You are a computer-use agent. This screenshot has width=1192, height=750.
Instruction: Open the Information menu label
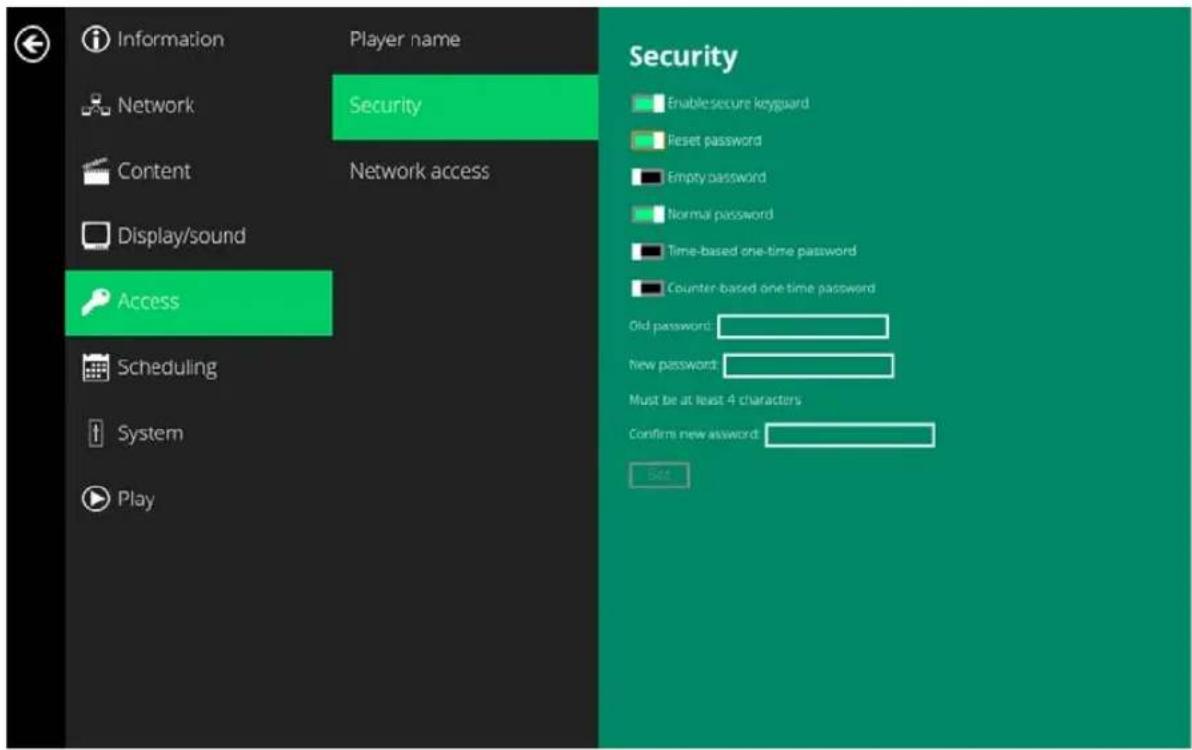170,39
